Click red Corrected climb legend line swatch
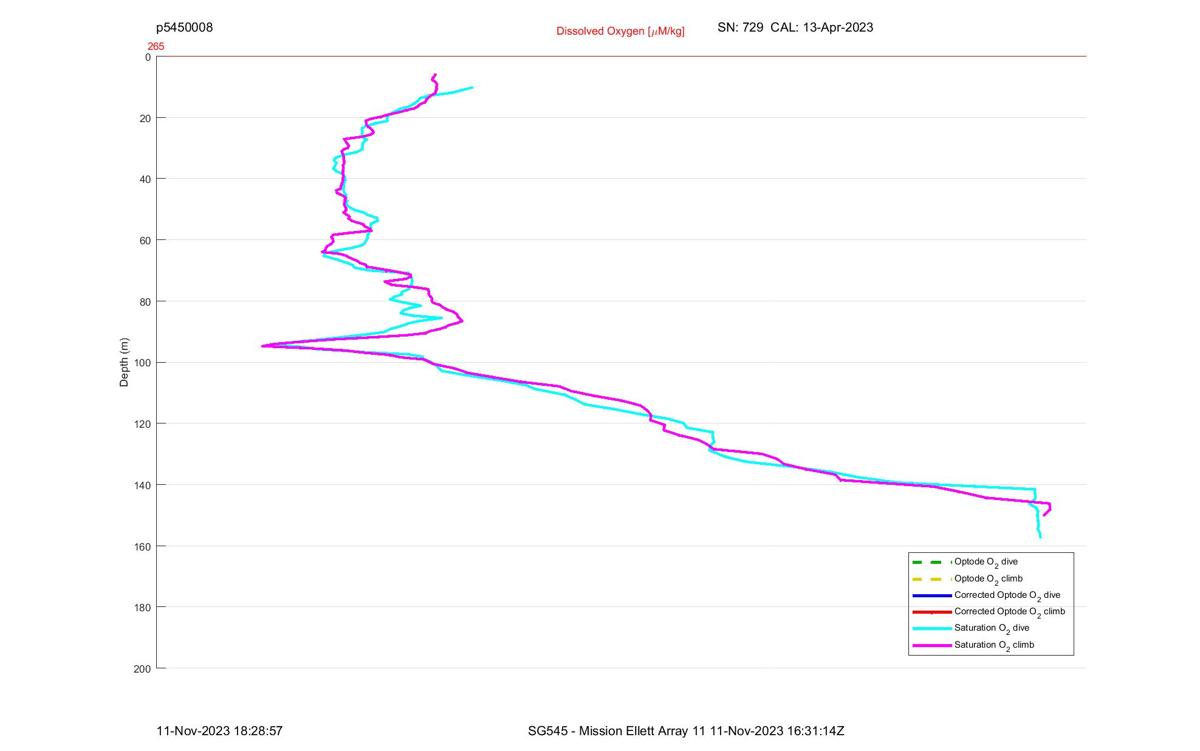 [x=930, y=611]
